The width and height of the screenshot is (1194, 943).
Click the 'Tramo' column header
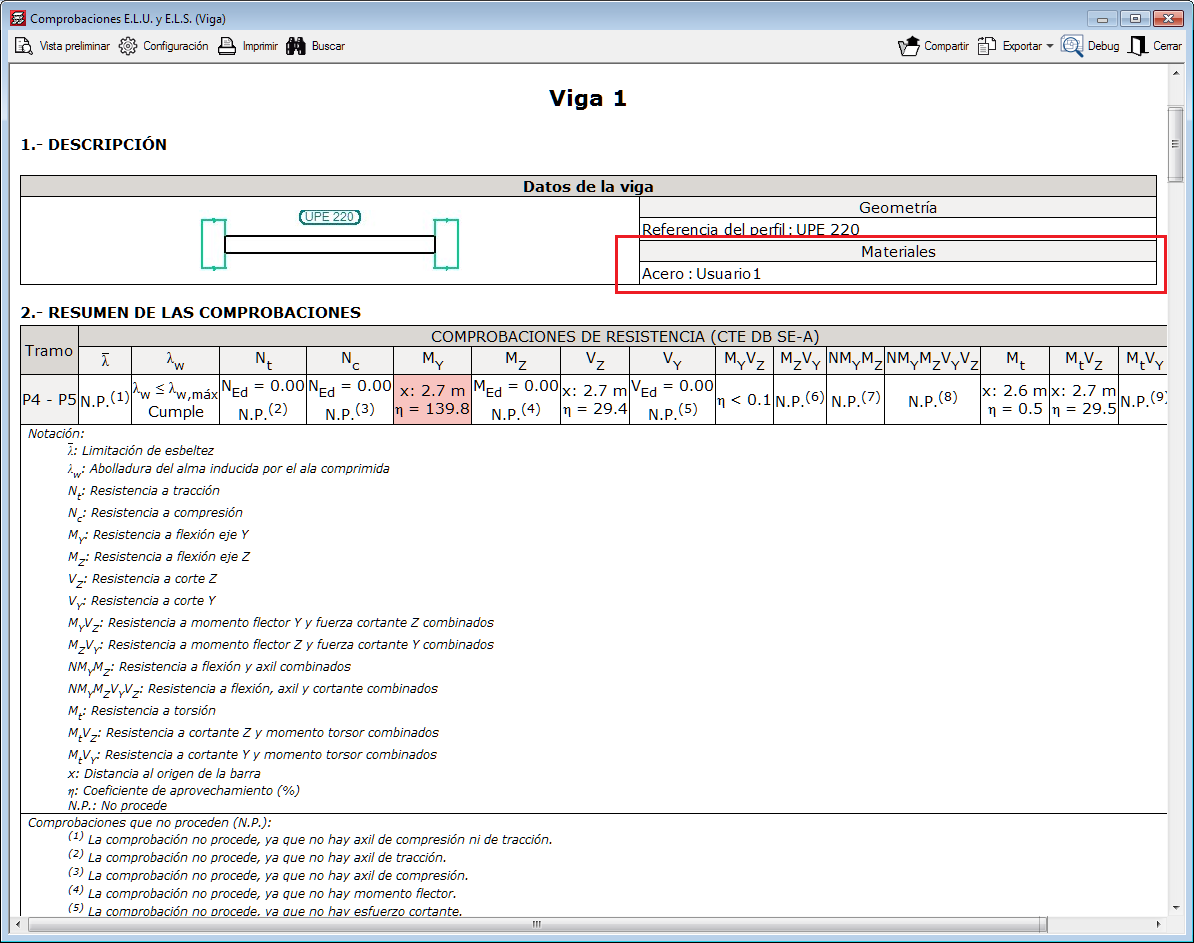[x=49, y=351]
